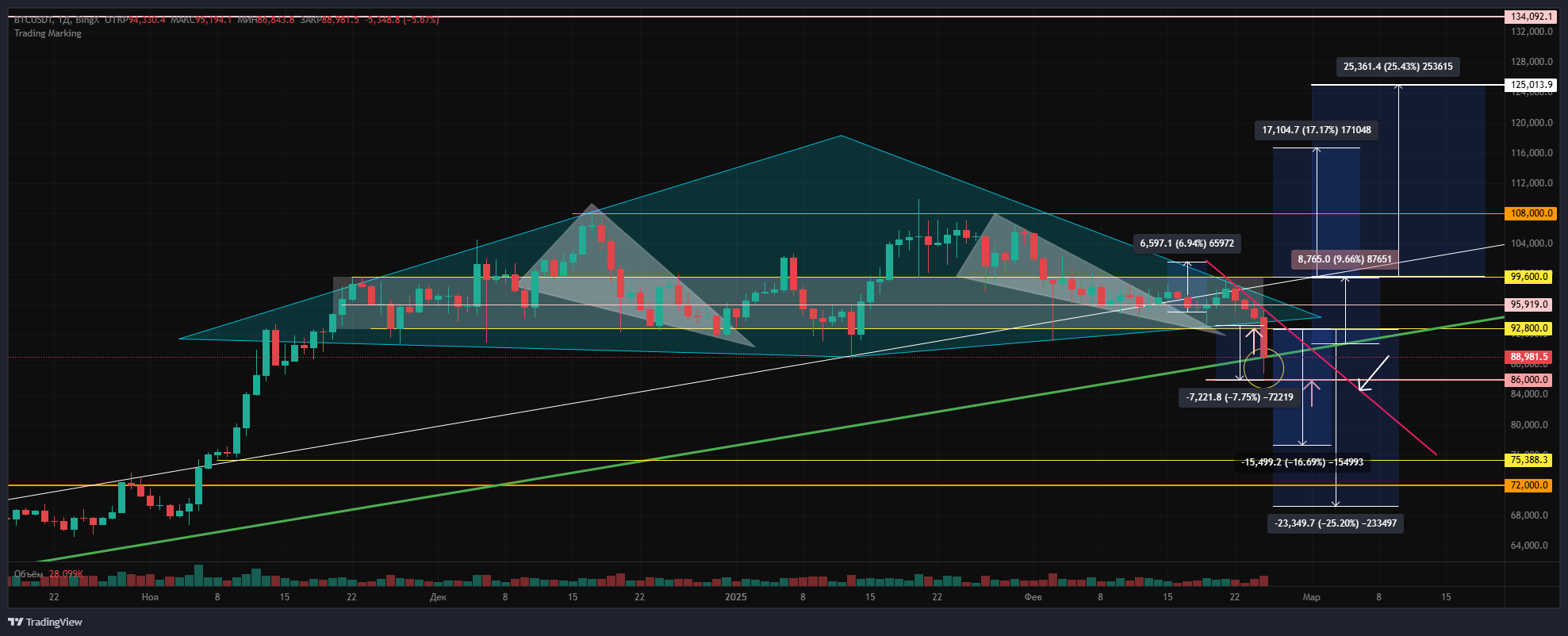Screen dimensions: 1568x636
Task: Select the pink 86,000.0 price label
Action: [x=1528, y=380]
